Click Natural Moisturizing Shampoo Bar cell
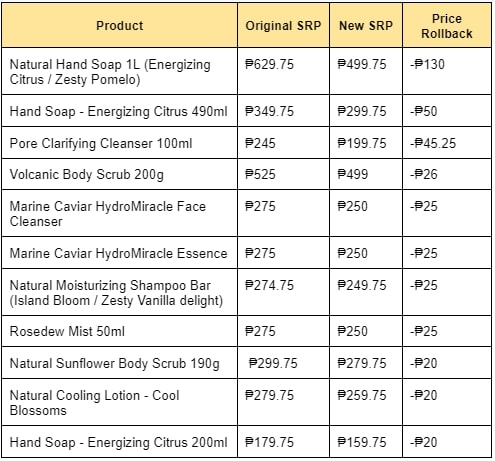The width and height of the screenshot is (495, 461). [119, 292]
